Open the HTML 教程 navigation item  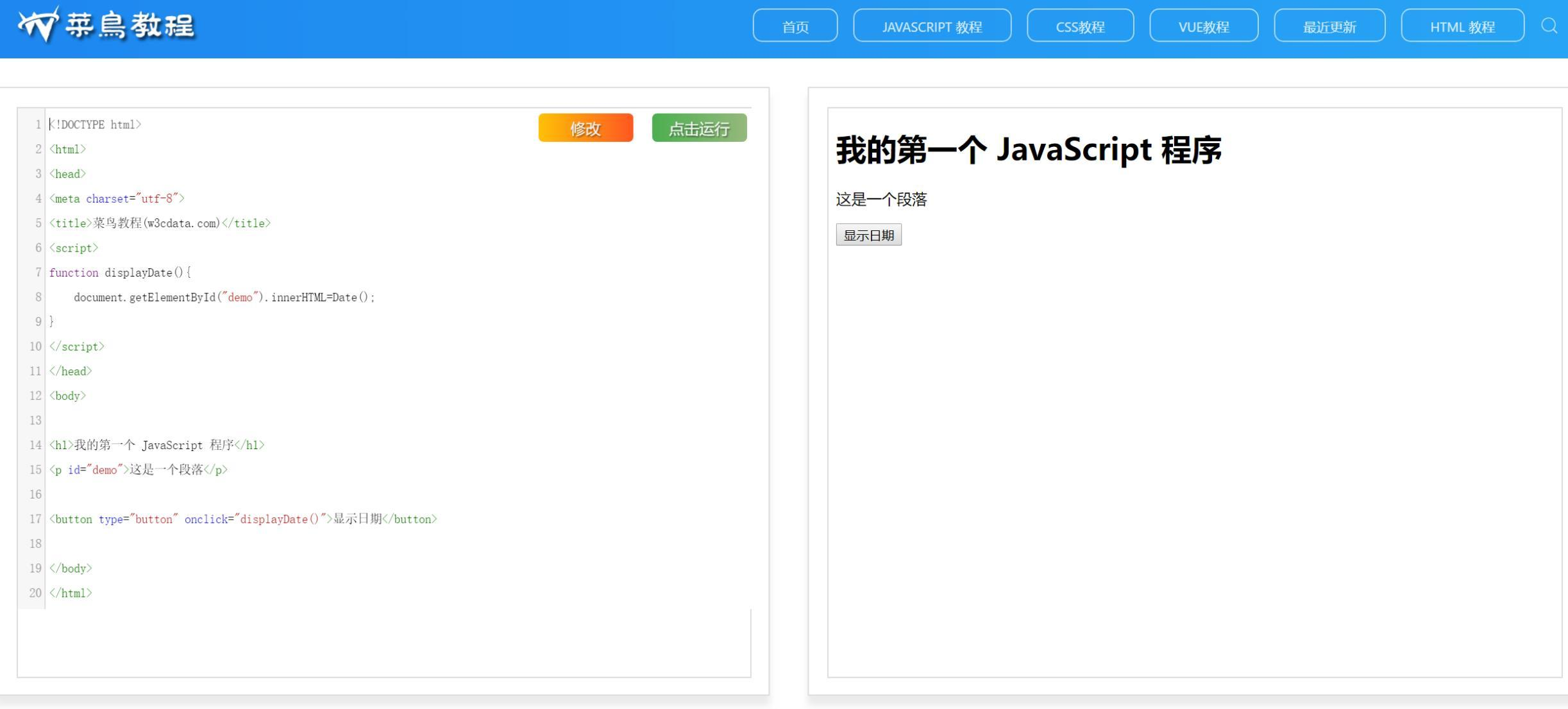[1462, 26]
